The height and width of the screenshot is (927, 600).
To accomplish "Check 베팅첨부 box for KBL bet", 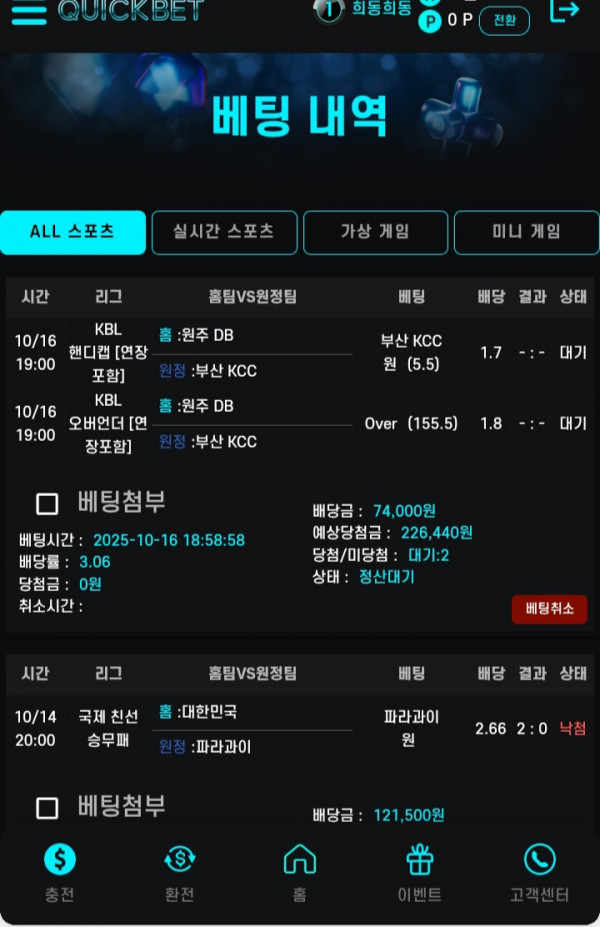I will pos(47,503).
